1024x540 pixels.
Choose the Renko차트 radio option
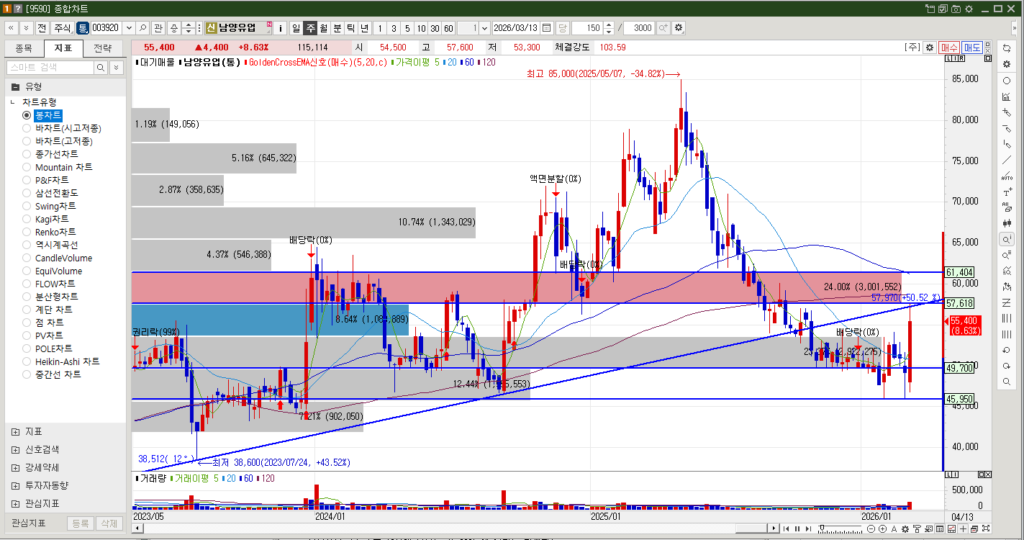[x=27, y=232]
